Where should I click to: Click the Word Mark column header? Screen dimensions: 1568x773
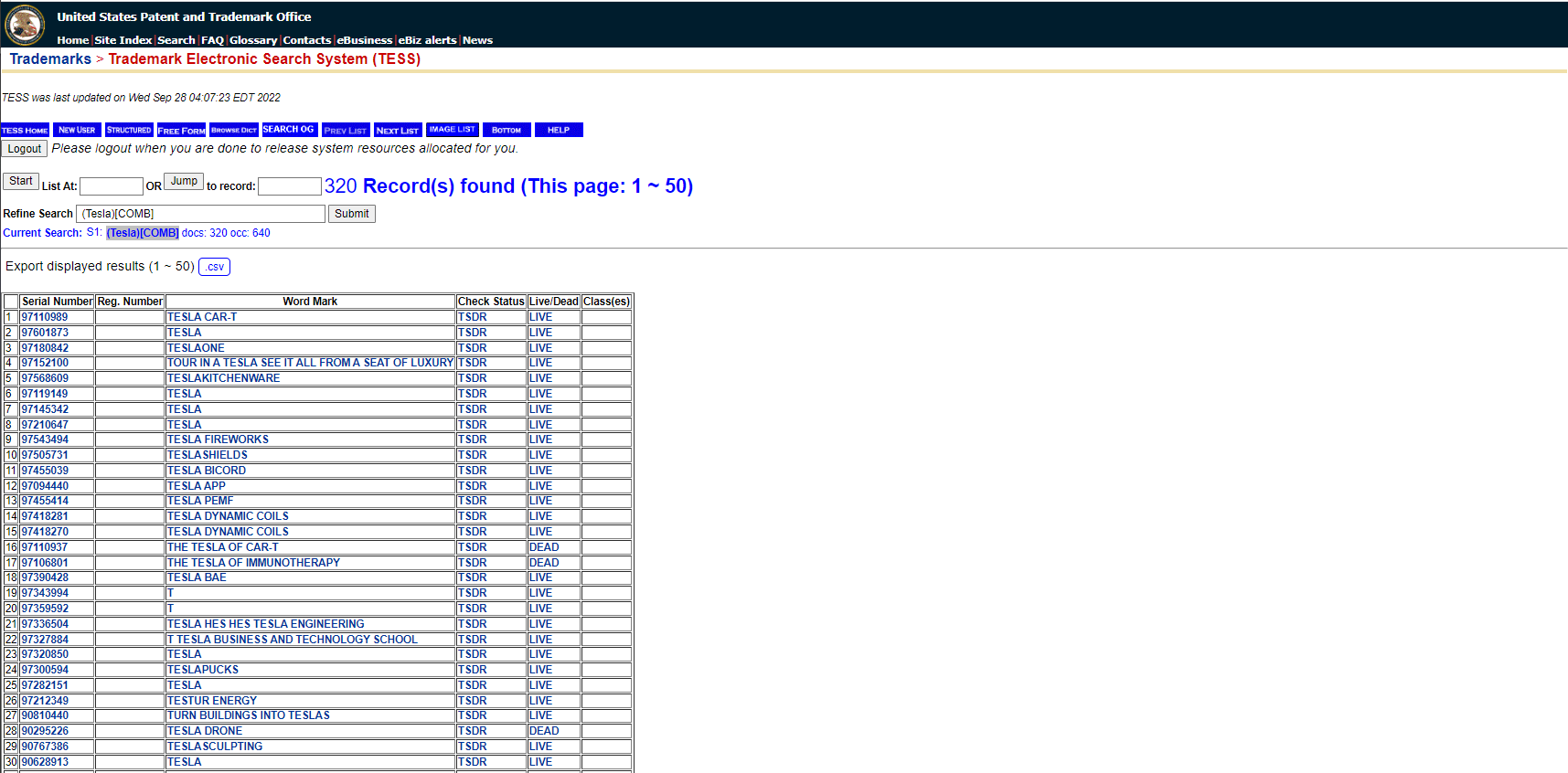click(310, 302)
